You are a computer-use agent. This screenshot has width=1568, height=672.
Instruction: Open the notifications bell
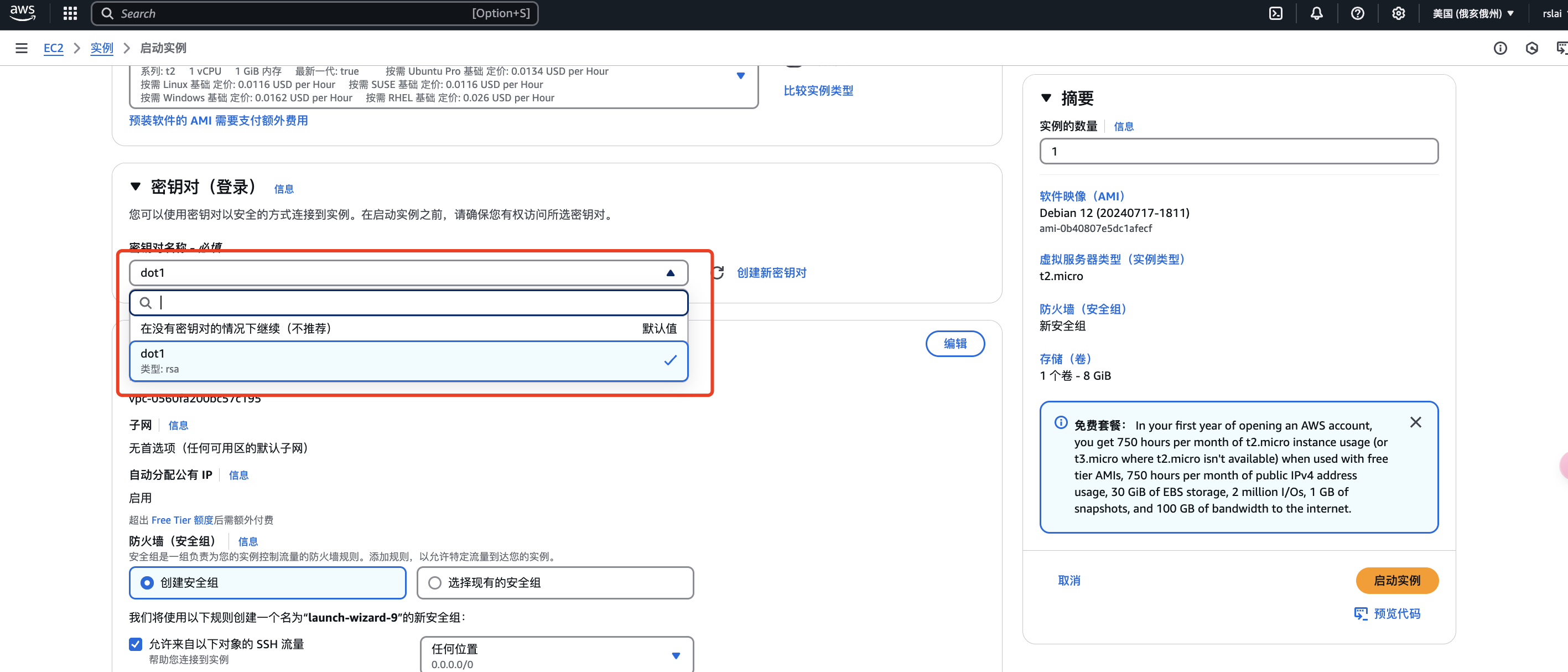point(1316,13)
